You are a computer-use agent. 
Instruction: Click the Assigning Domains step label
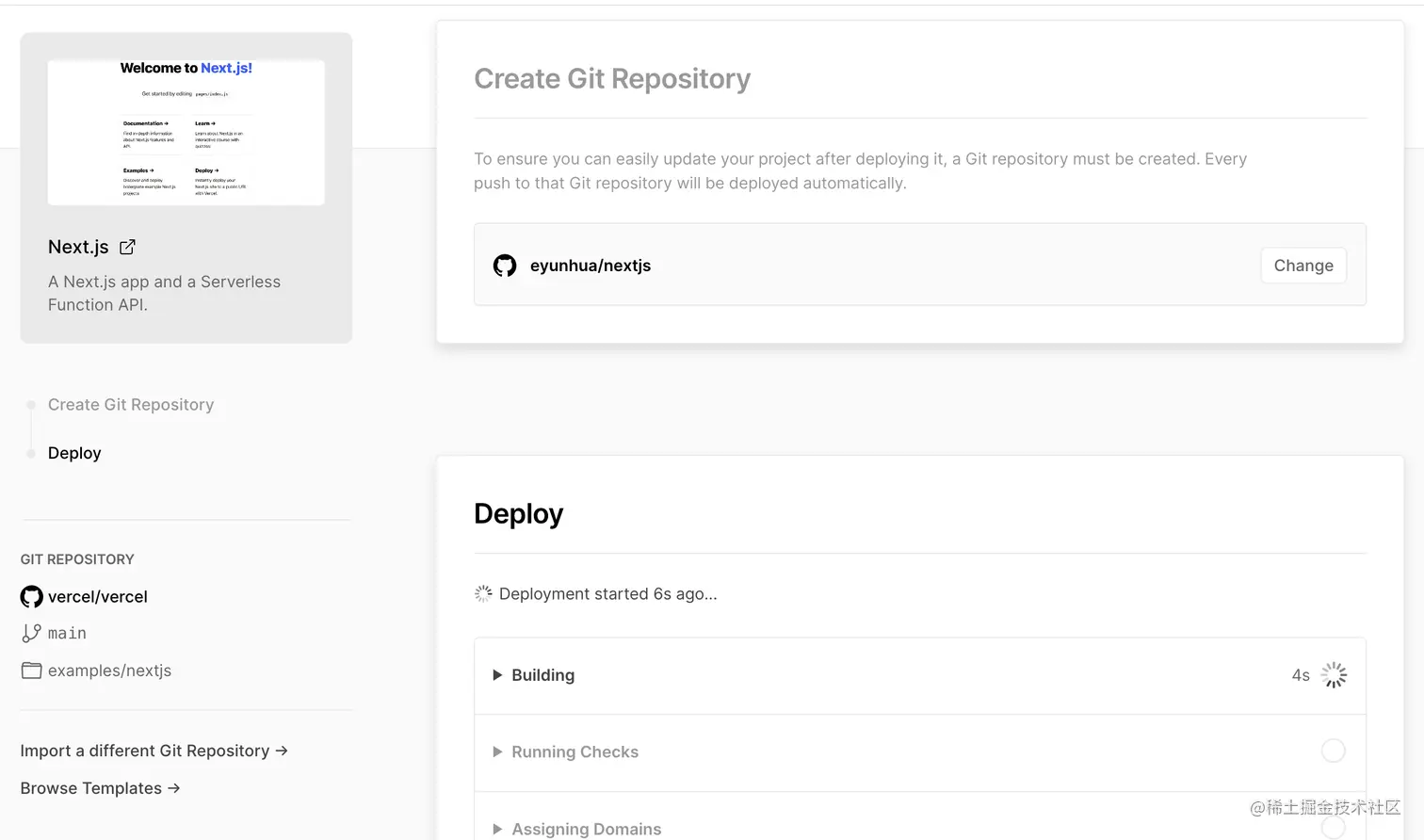click(586, 829)
